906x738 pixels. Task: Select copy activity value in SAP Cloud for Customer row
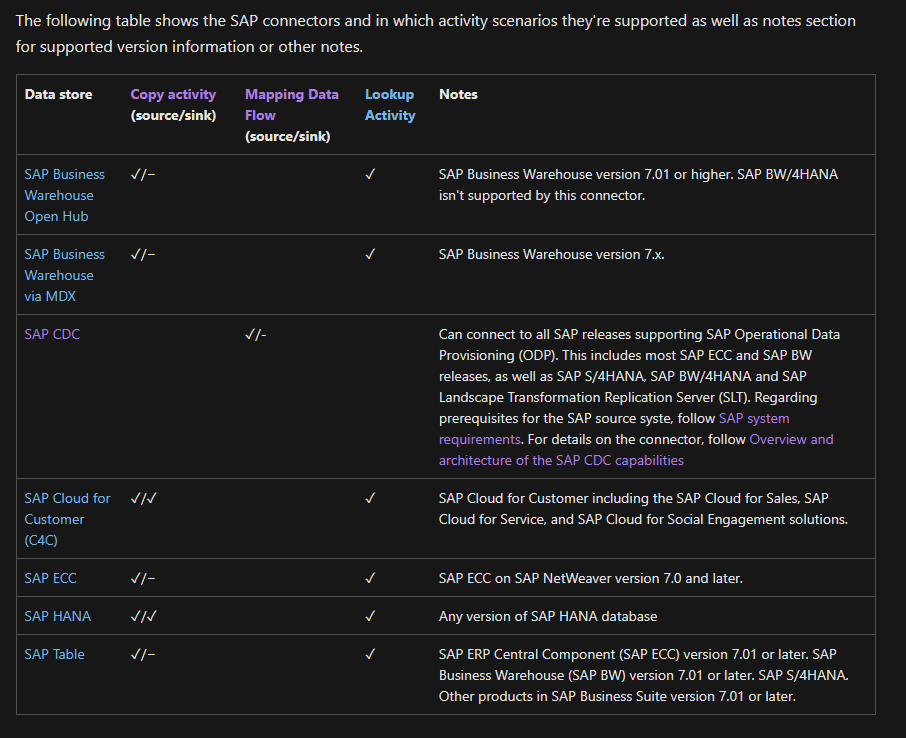coord(143,498)
